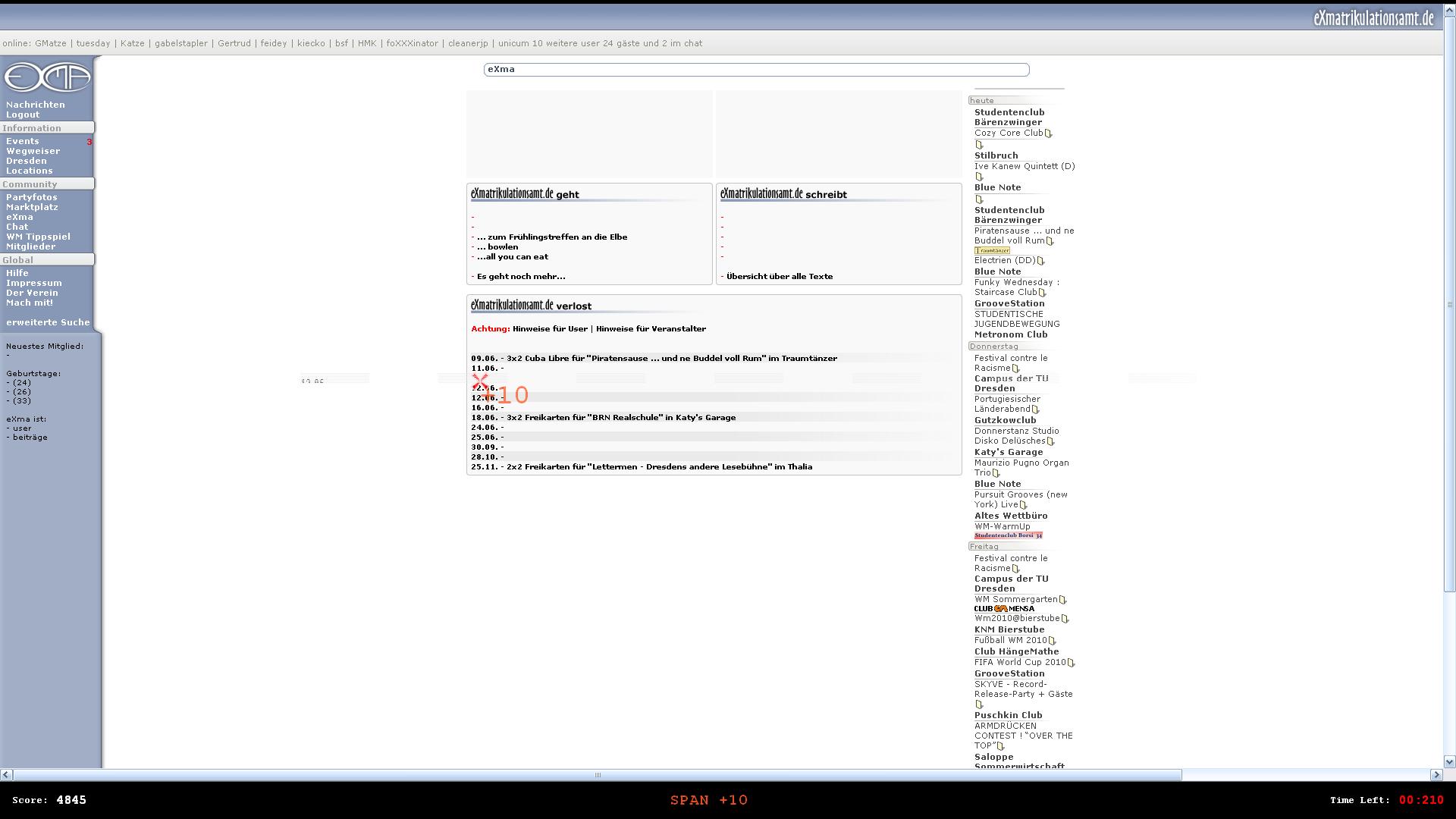Click the horizontal scrollbar right arrow

point(1436,775)
